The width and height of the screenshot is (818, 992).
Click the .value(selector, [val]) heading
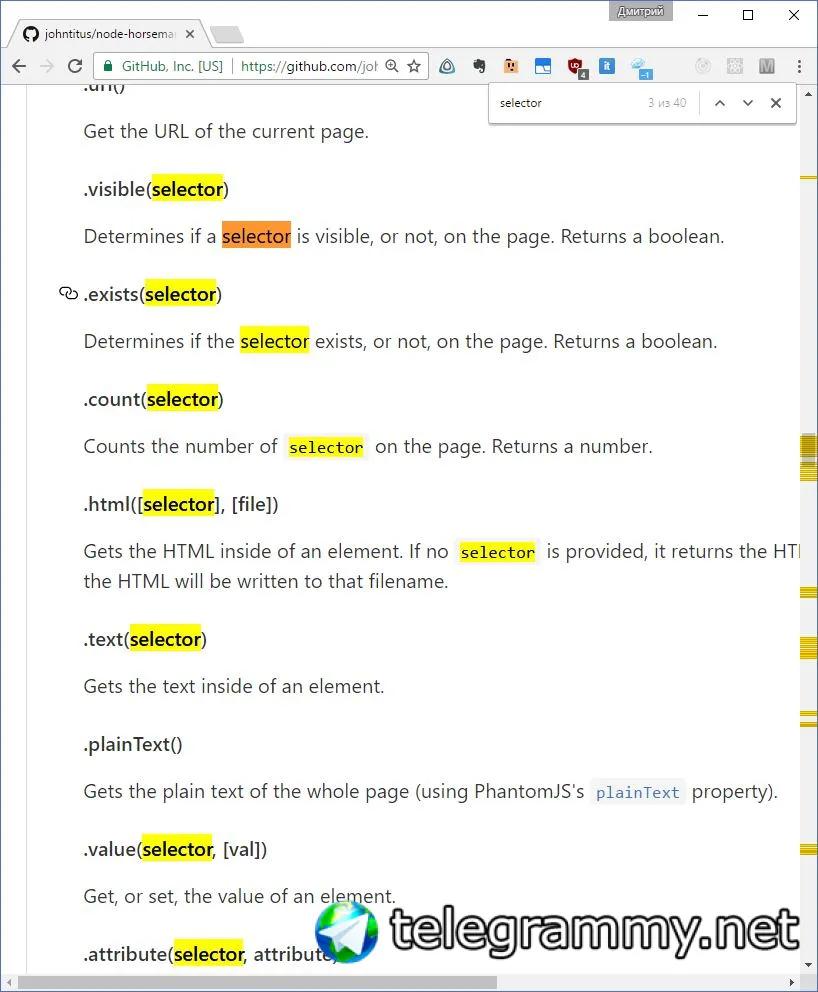point(175,850)
